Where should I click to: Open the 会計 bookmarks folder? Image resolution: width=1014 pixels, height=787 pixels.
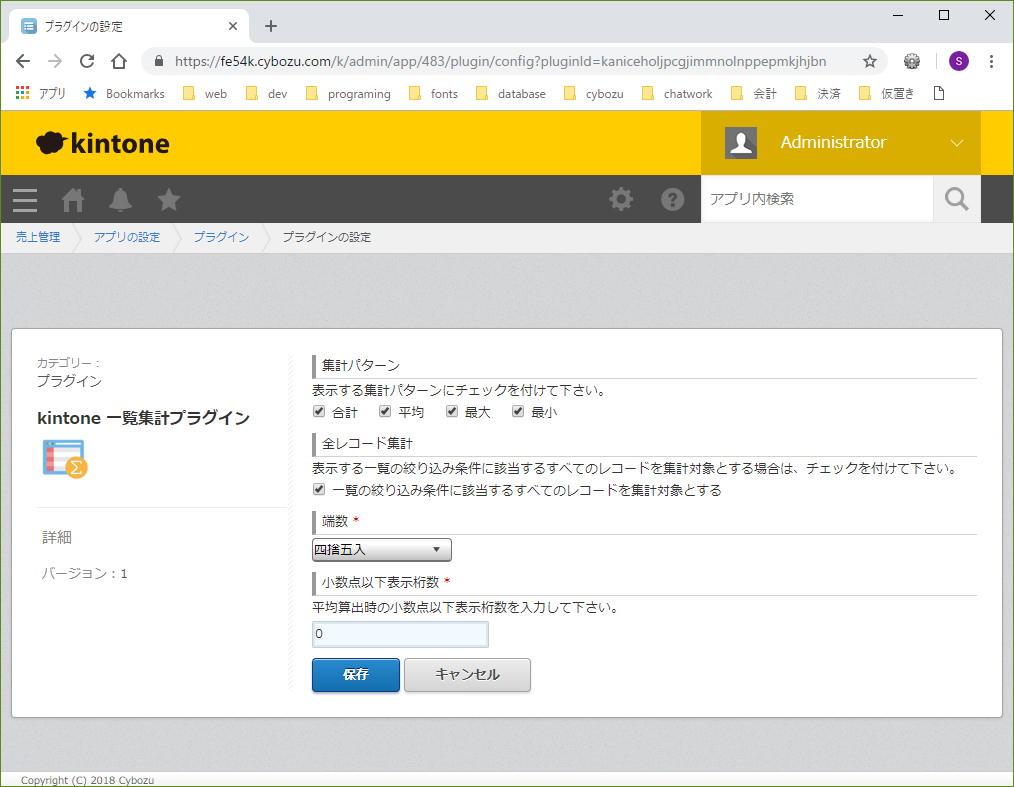(x=754, y=94)
